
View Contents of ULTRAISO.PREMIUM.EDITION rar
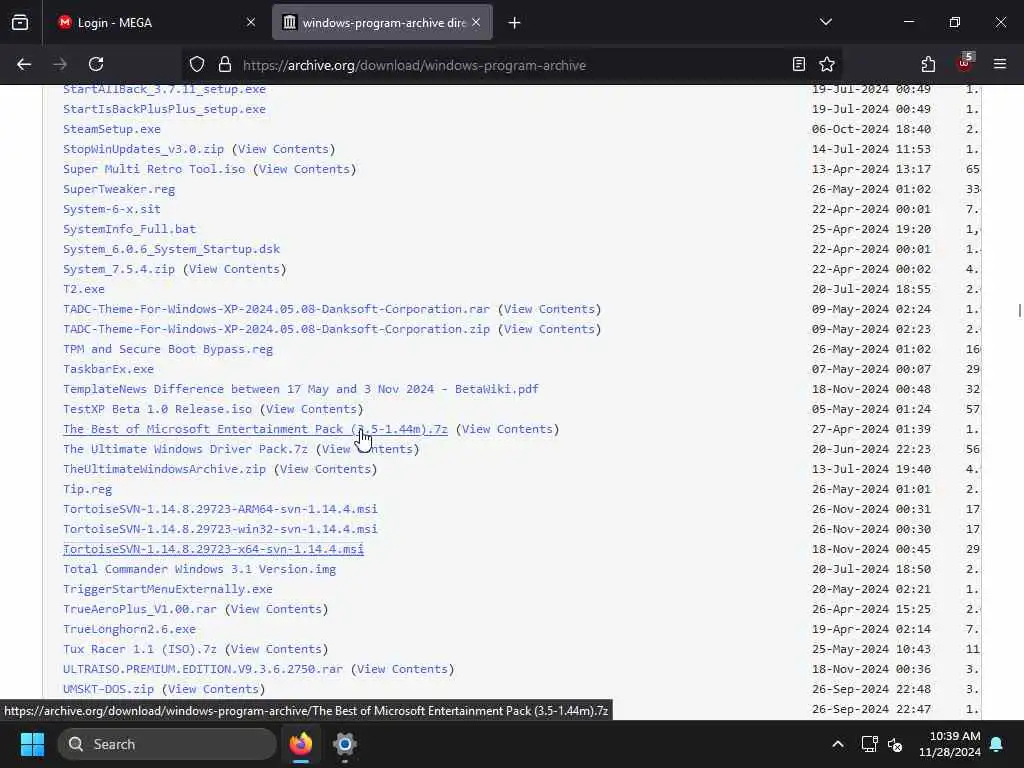coord(402,669)
